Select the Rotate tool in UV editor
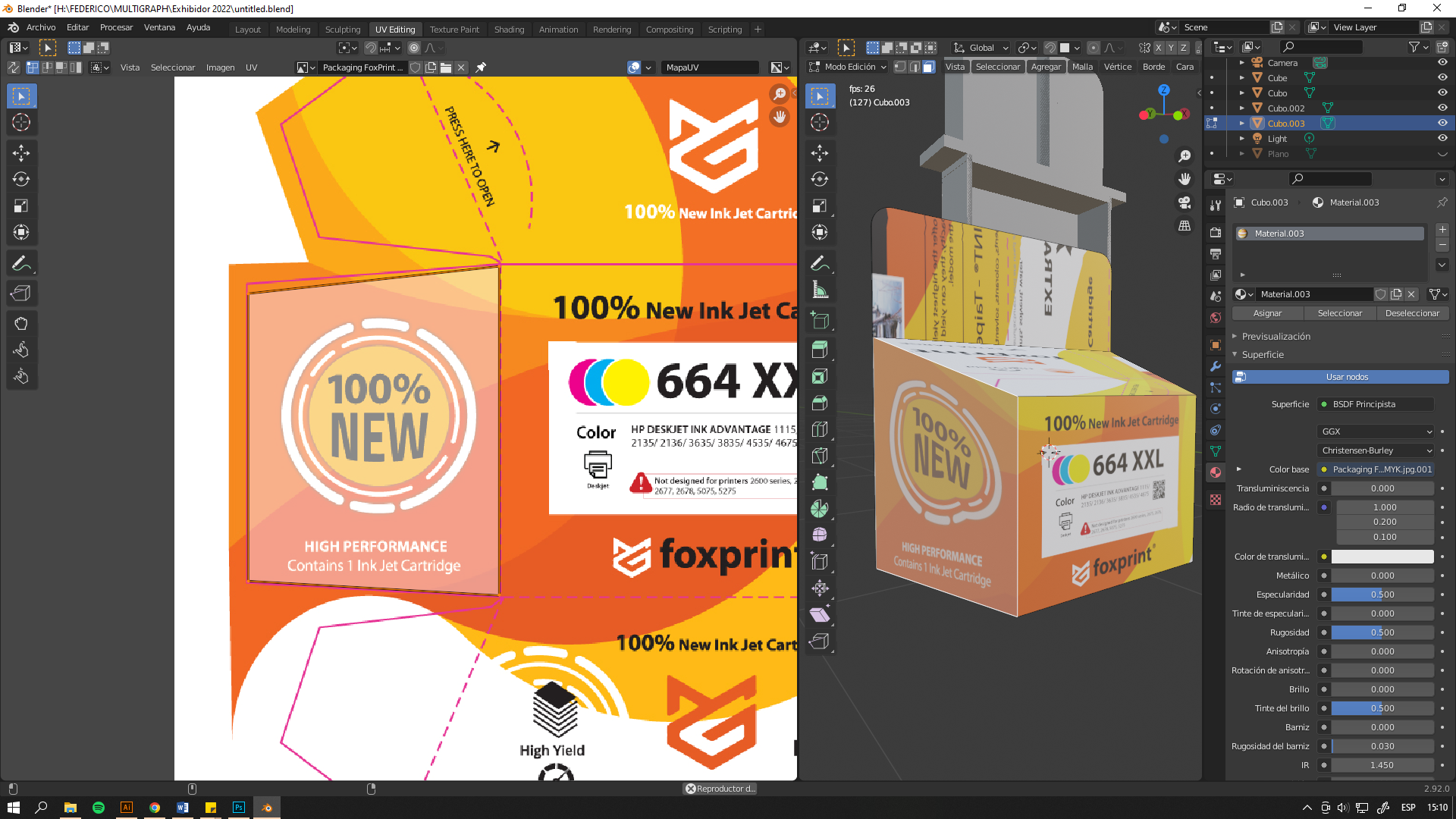Screen dimensions: 1456x819 (21, 180)
